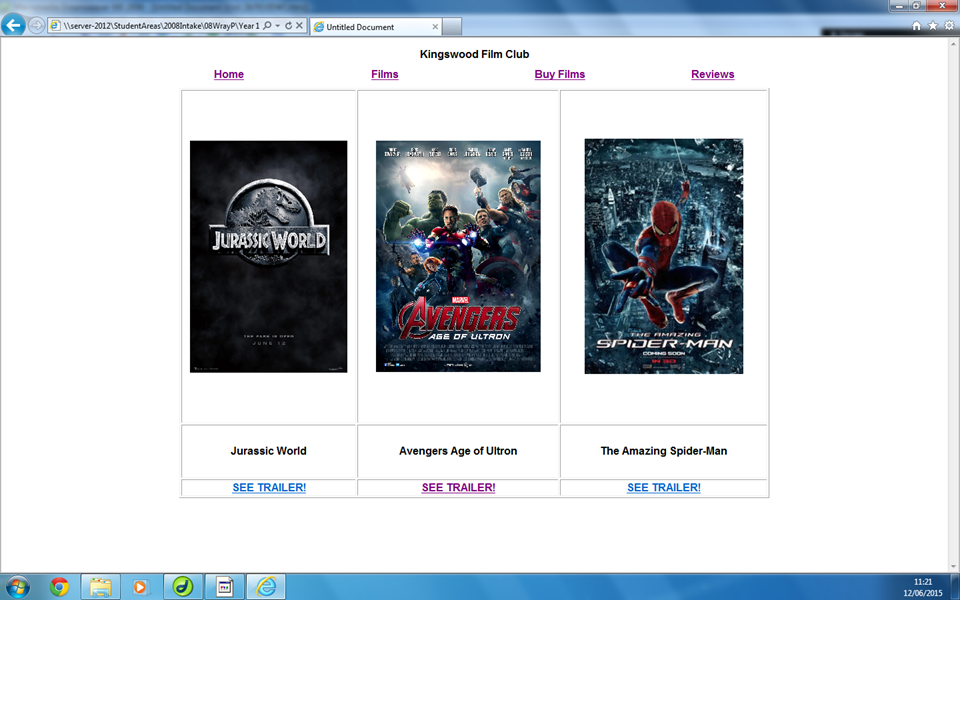Open SEE TRAILER! under Avengers Age of Ultron

pyautogui.click(x=459, y=487)
